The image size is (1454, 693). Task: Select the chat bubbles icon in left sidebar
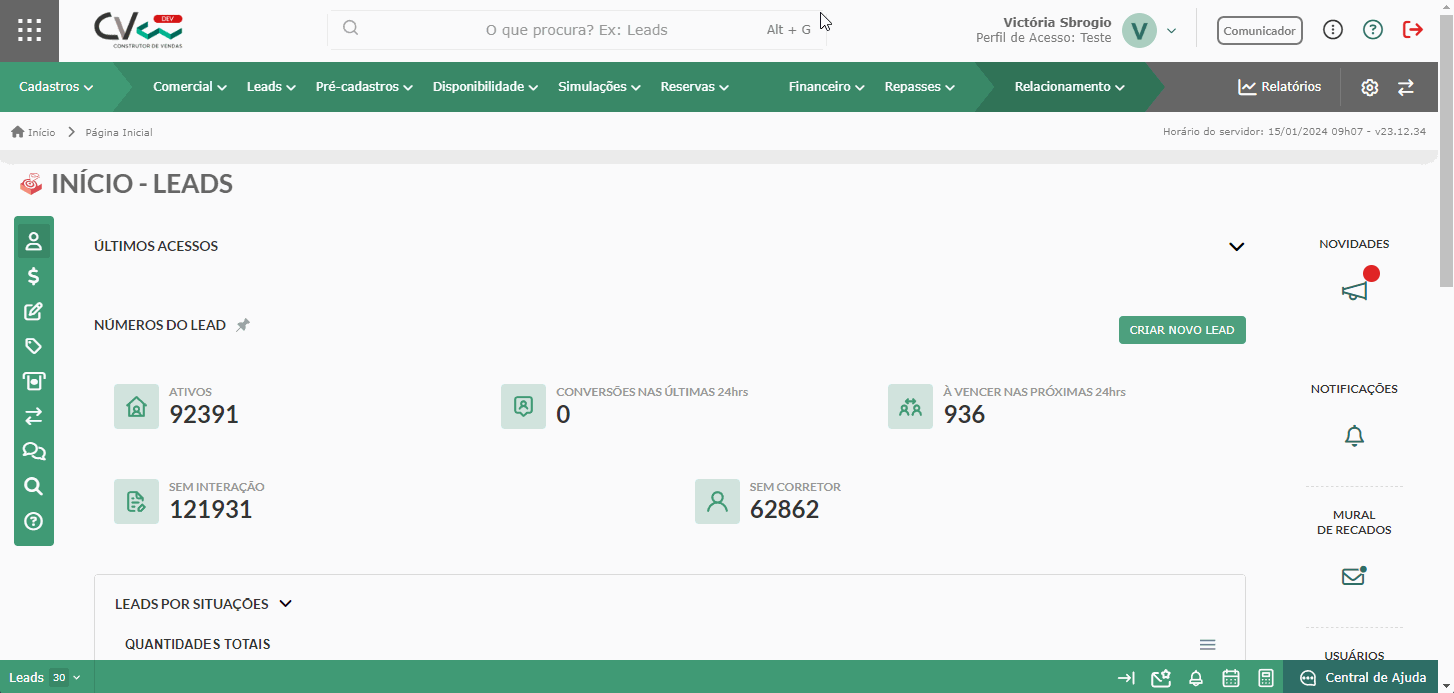coord(33,451)
